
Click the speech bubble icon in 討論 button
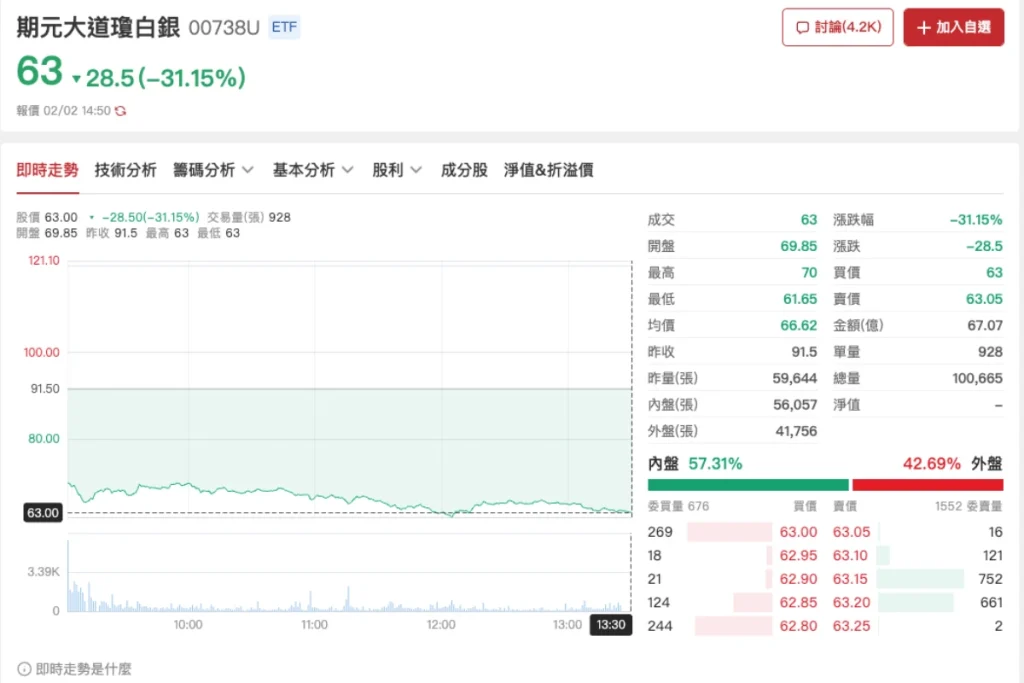point(803,27)
